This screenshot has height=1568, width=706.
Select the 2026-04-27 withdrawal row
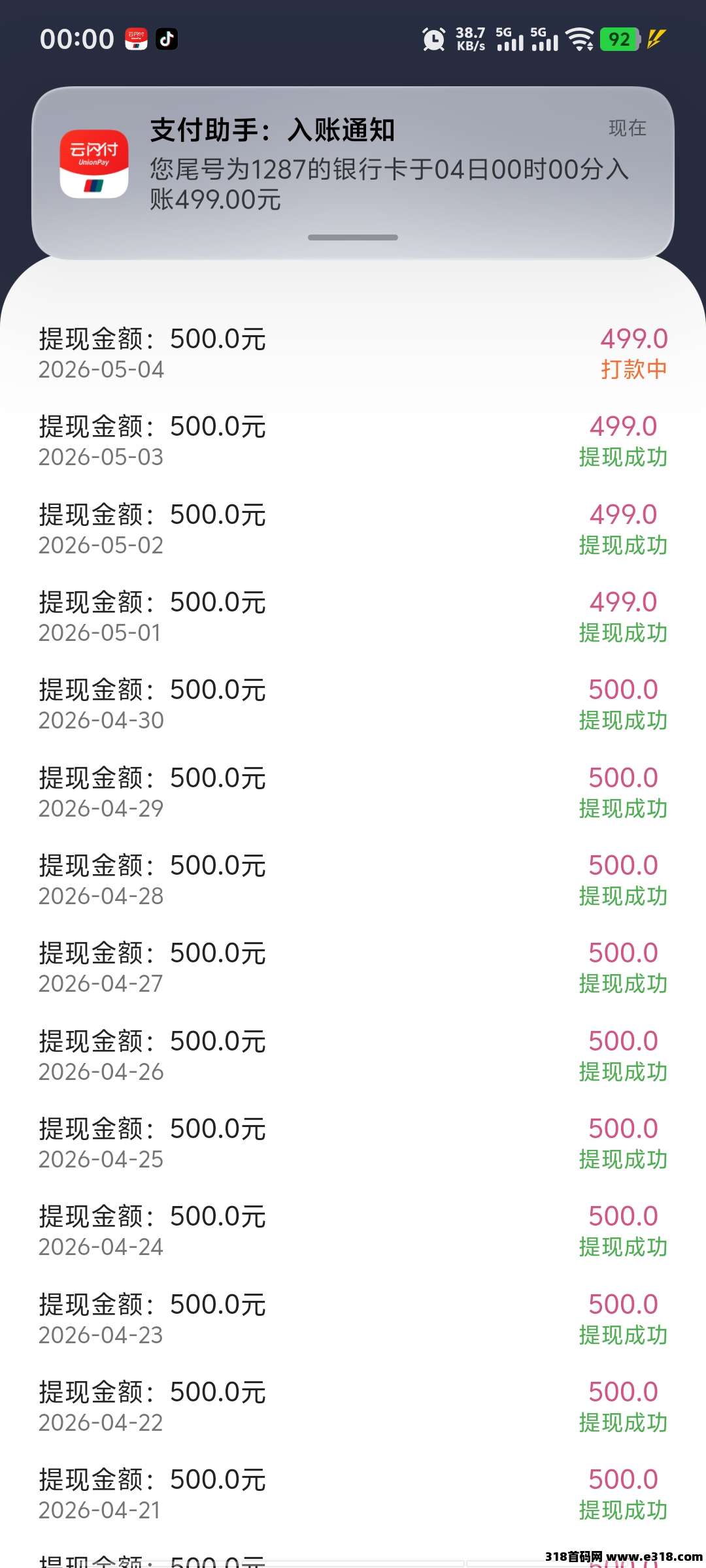353,968
